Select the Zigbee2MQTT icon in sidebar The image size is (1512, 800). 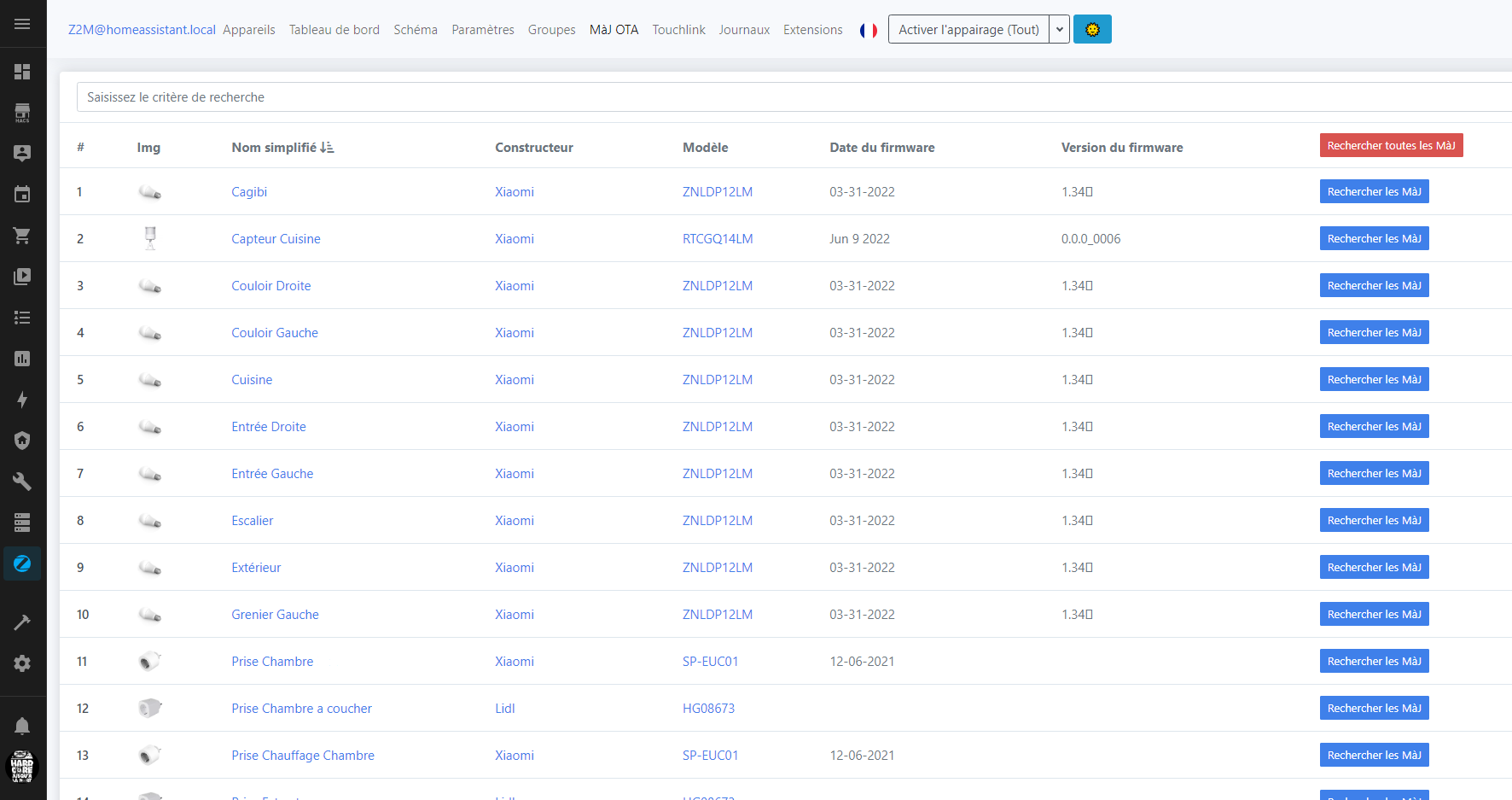[22, 564]
